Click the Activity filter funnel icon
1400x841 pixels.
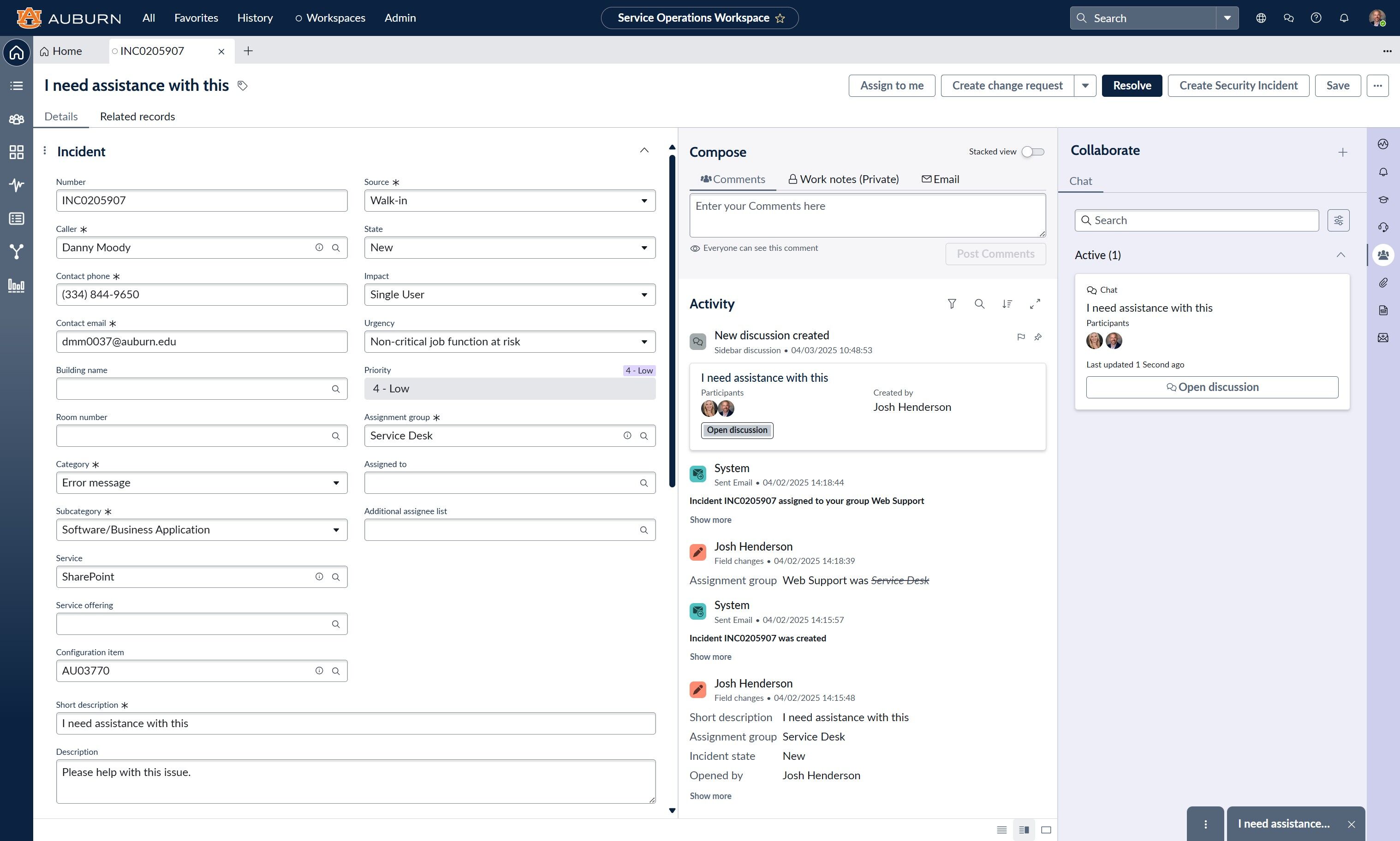point(952,304)
